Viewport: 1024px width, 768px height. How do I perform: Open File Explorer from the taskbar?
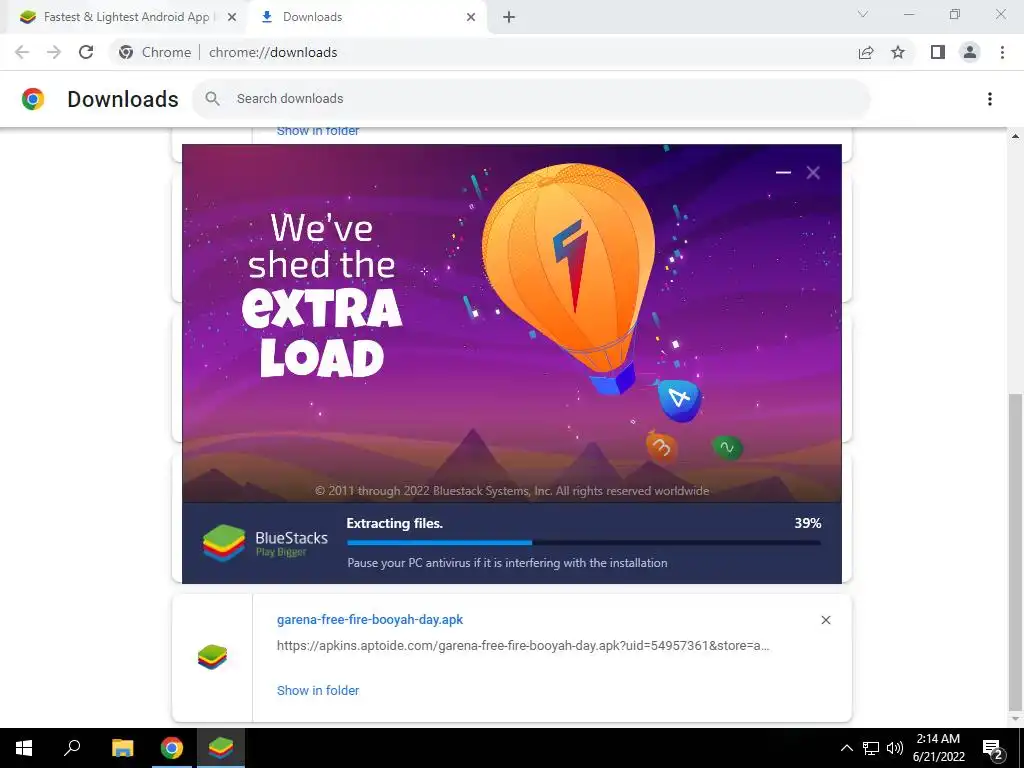[x=122, y=748]
